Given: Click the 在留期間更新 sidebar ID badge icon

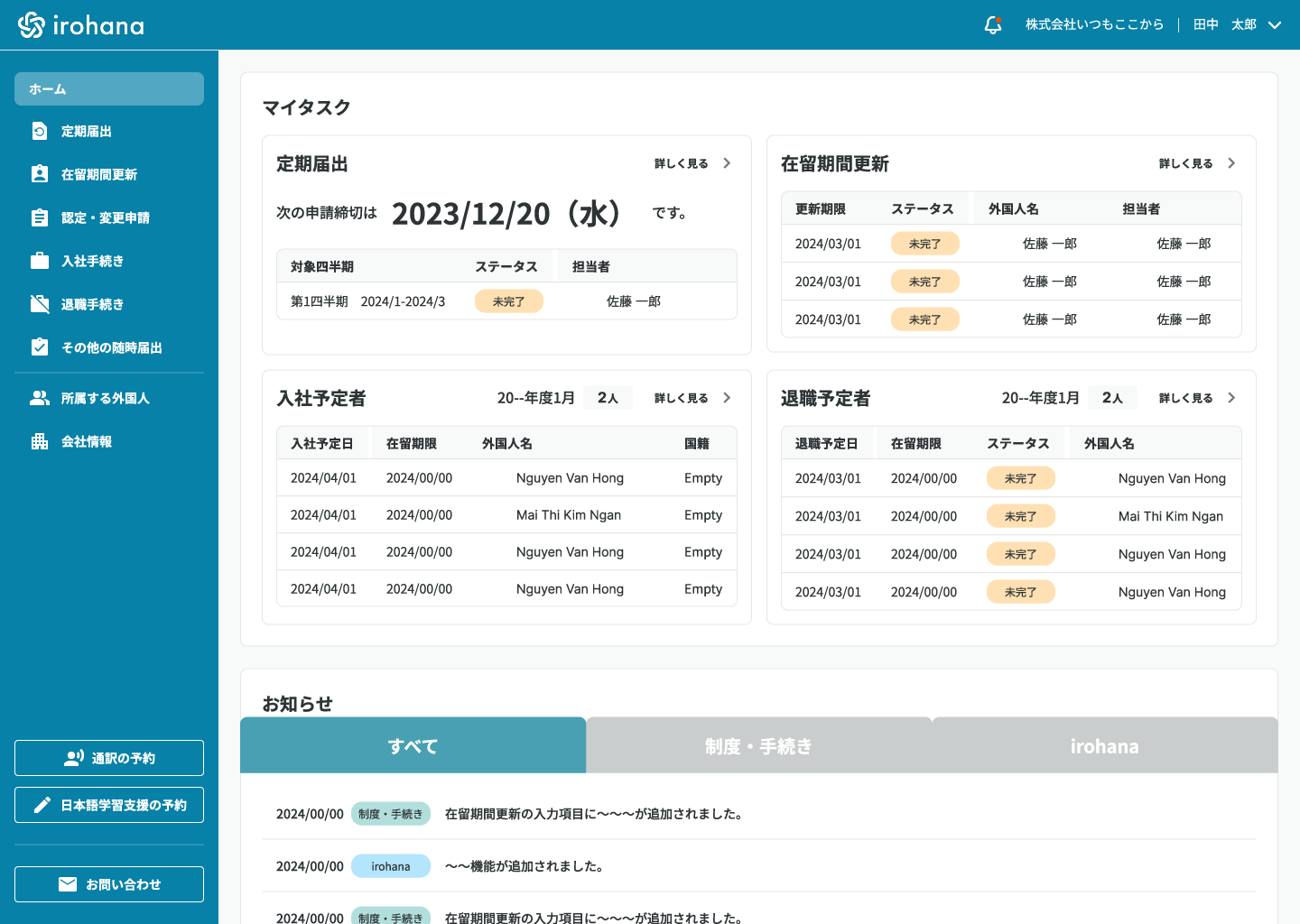Looking at the screenshot, I should click(x=40, y=174).
